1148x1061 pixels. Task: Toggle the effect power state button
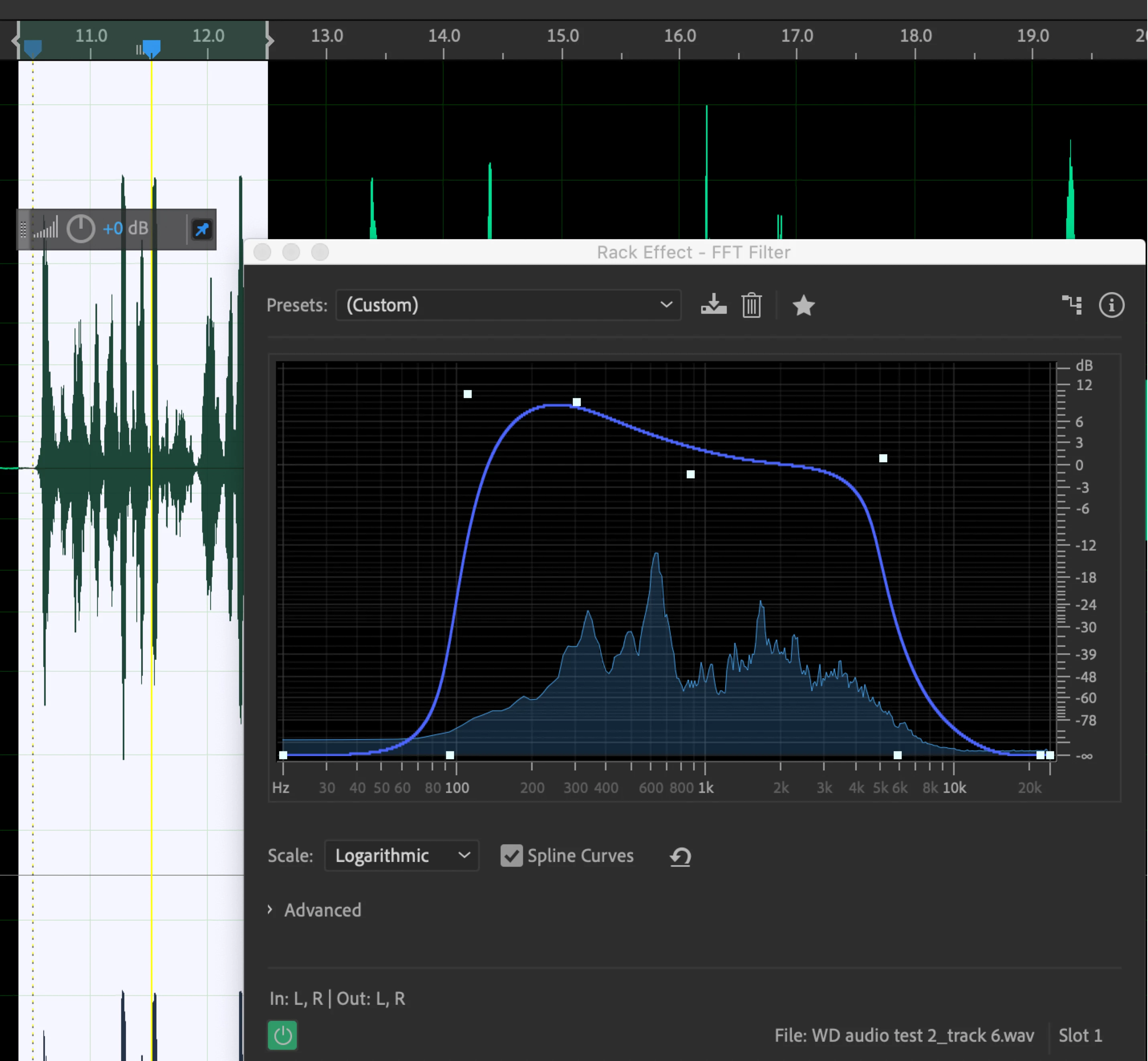pyautogui.click(x=282, y=1035)
